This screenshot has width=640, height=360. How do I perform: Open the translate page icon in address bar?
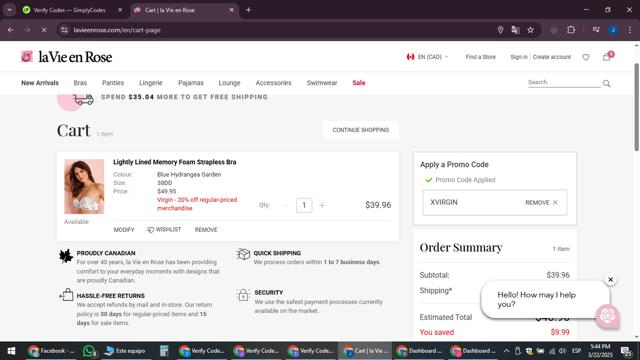coord(515,30)
